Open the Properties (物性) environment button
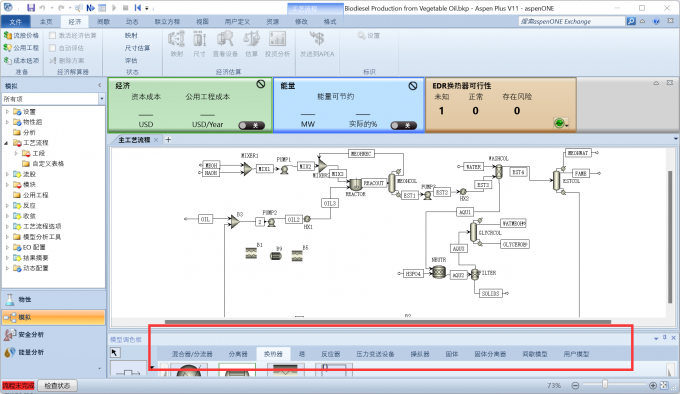Image resolution: width=680 pixels, height=394 pixels. pos(54,300)
